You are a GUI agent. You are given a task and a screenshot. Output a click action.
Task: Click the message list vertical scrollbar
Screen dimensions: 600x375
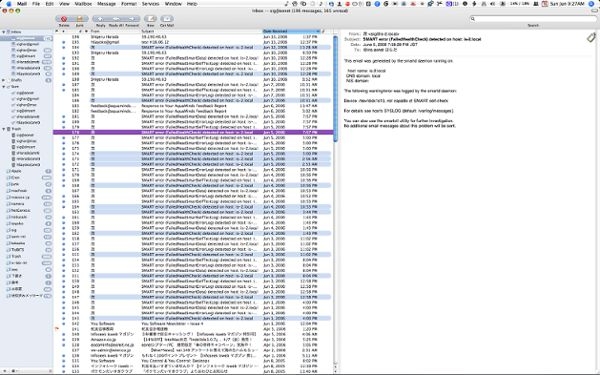[x=336, y=88]
